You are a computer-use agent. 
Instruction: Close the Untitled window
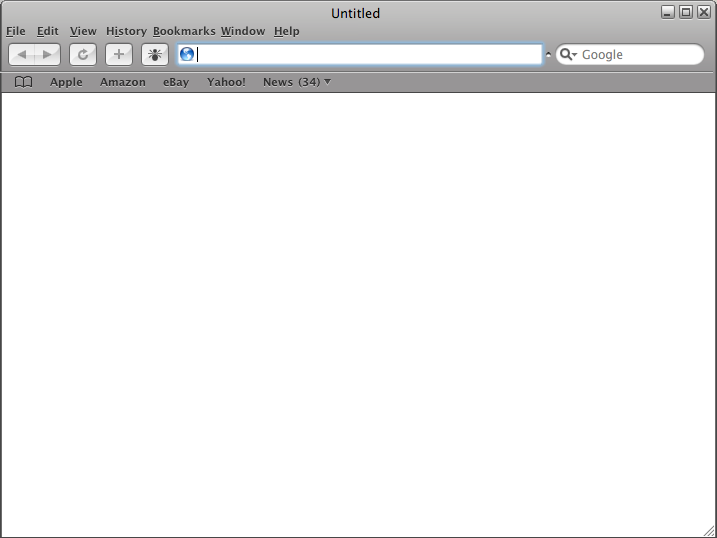(x=704, y=12)
